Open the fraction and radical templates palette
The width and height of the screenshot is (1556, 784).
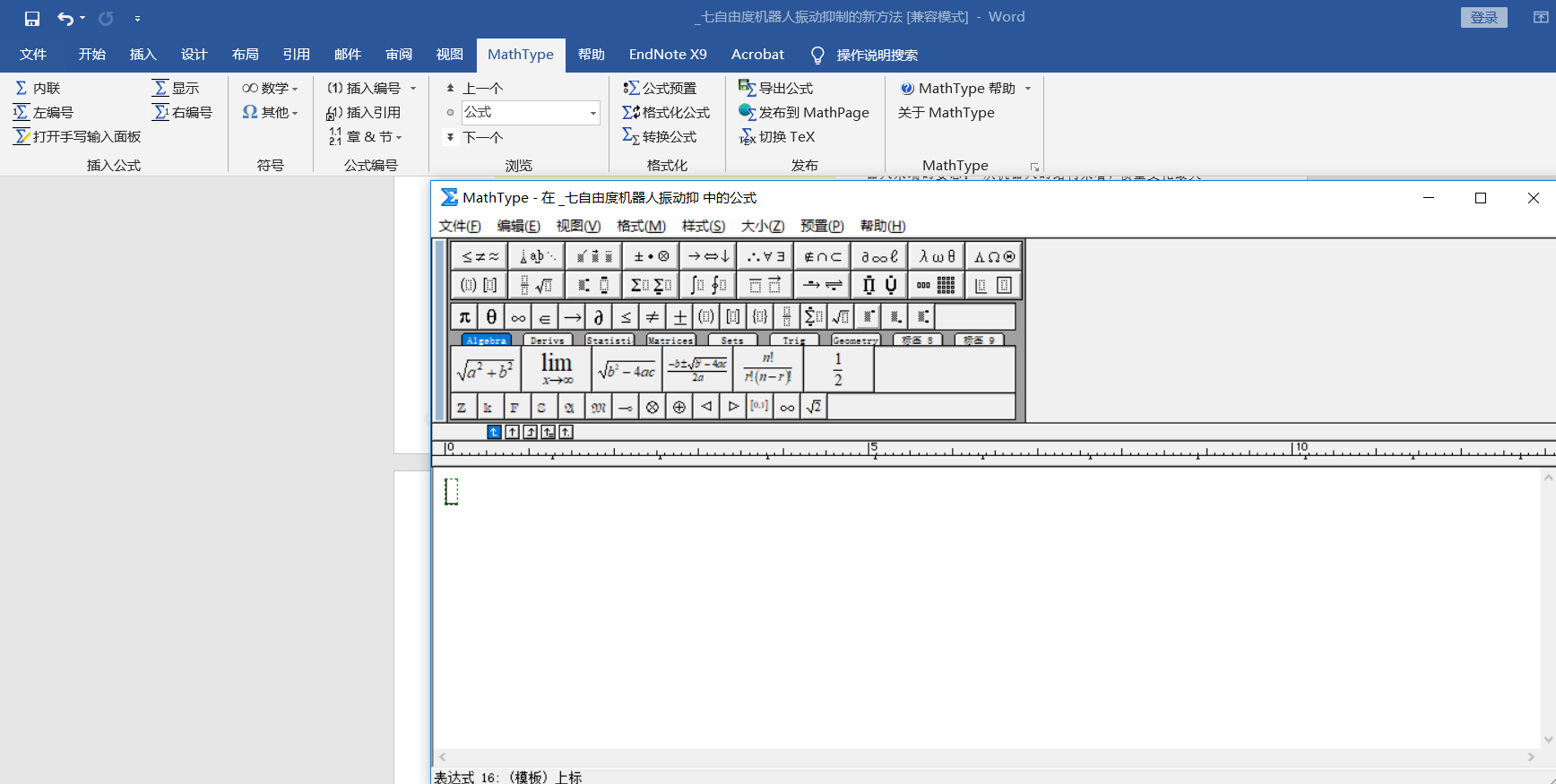click(x=536, y=285)
